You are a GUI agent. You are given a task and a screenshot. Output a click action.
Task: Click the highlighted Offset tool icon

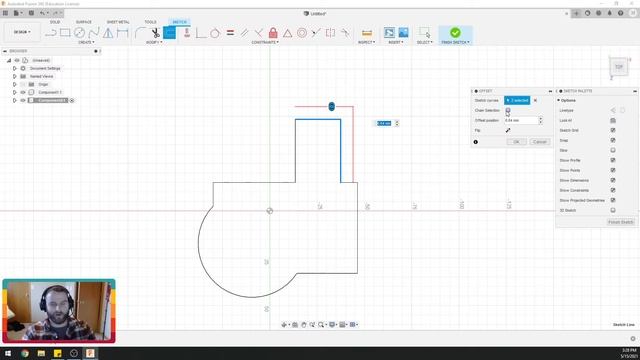coord(169,33)
